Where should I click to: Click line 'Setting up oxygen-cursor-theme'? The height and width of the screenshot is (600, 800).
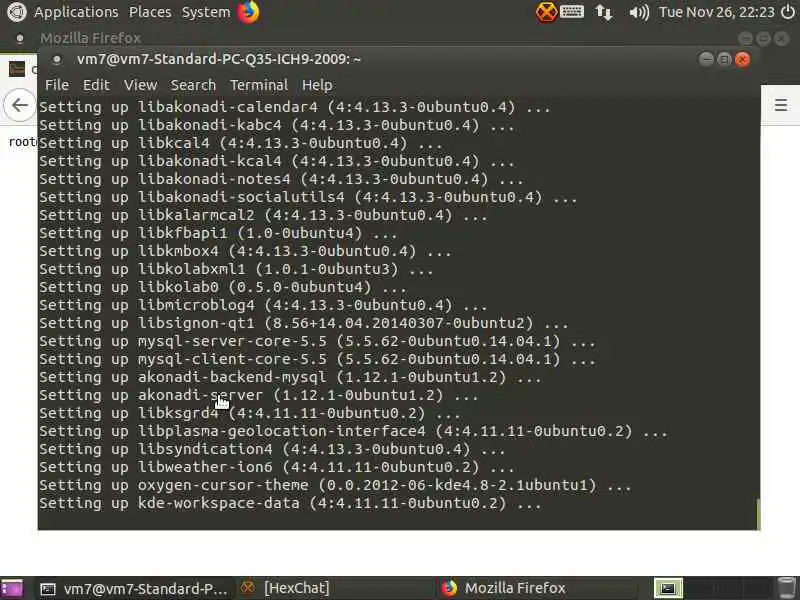click(x=335, y=485)
